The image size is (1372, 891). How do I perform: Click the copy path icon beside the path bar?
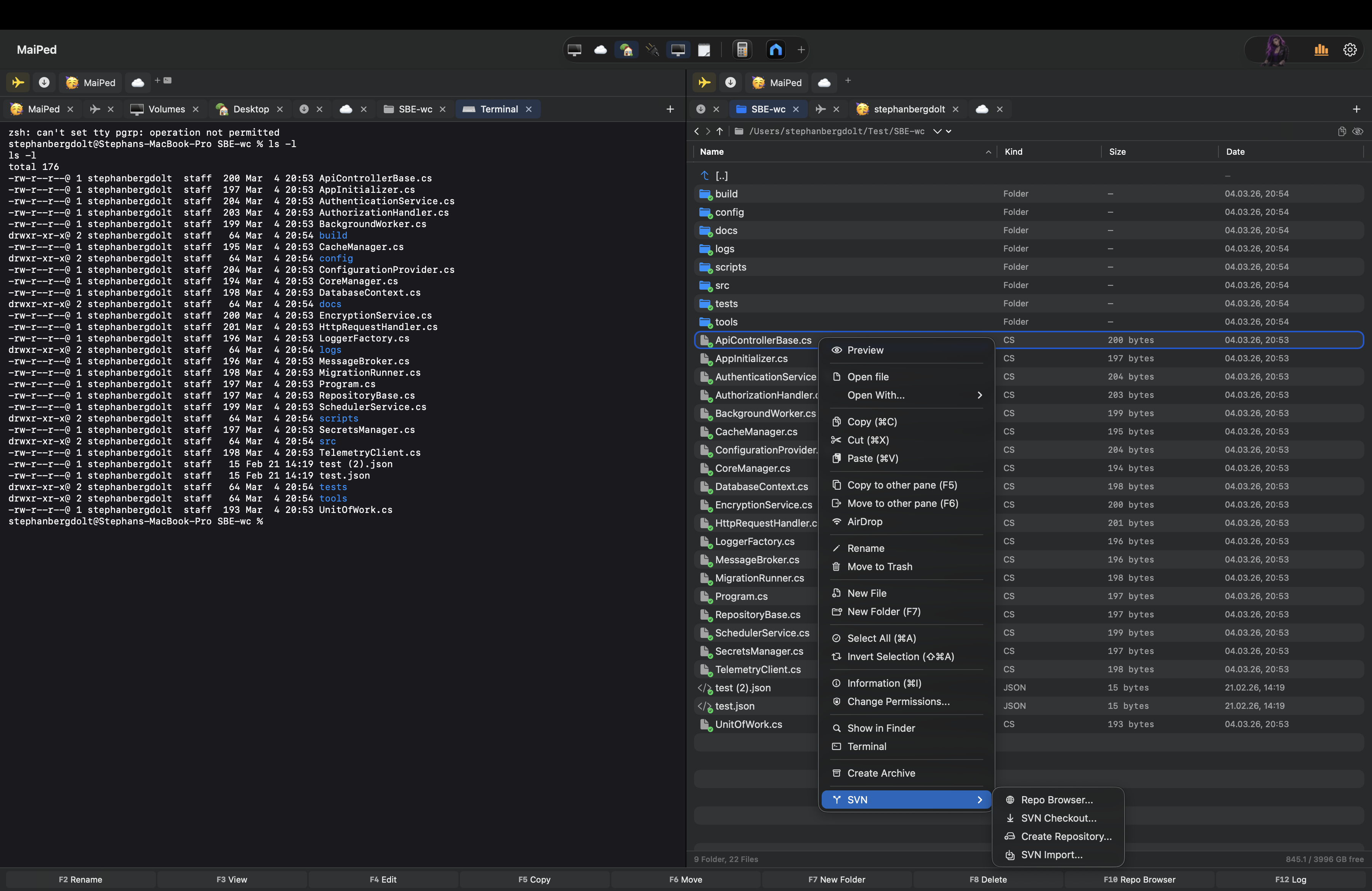coord(1342,131)
